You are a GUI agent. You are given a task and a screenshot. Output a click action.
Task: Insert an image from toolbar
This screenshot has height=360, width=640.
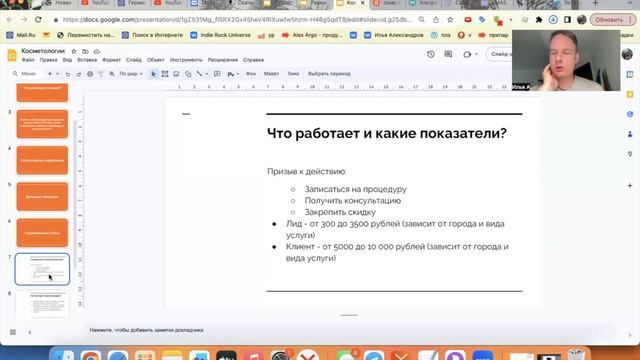tap(176, 74)
